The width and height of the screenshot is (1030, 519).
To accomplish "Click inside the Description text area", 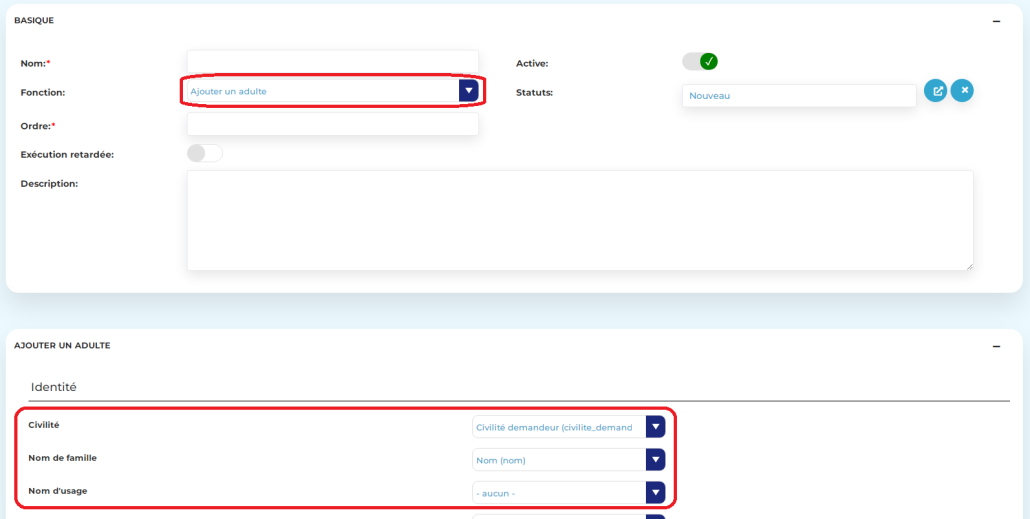I will point(579,220).
